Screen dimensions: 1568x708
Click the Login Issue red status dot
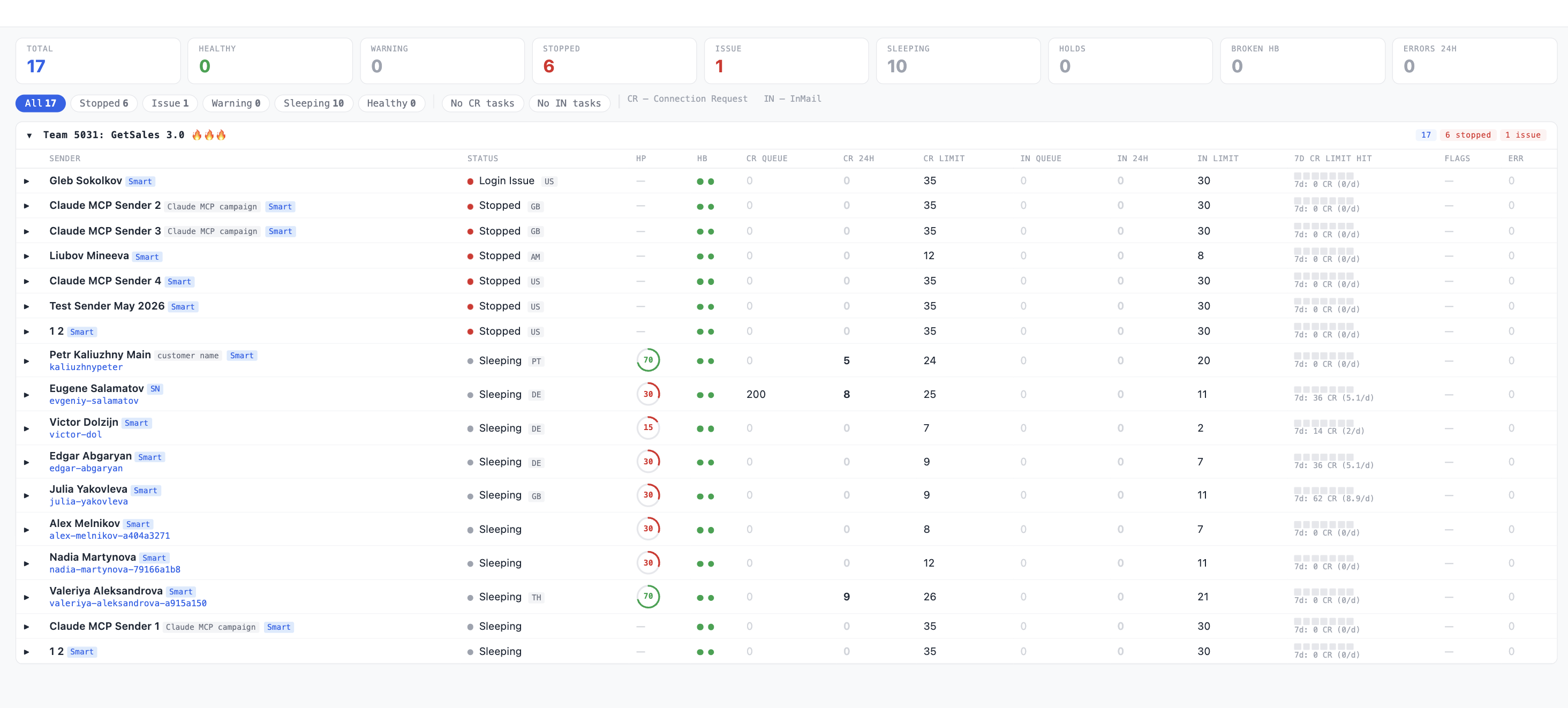tap(470, 182)
